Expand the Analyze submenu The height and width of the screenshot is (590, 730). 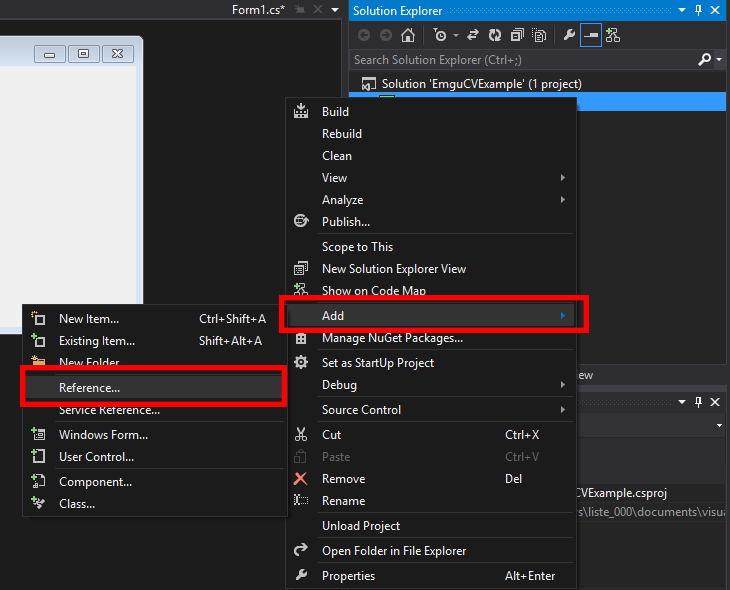click(x=431, y=200)
